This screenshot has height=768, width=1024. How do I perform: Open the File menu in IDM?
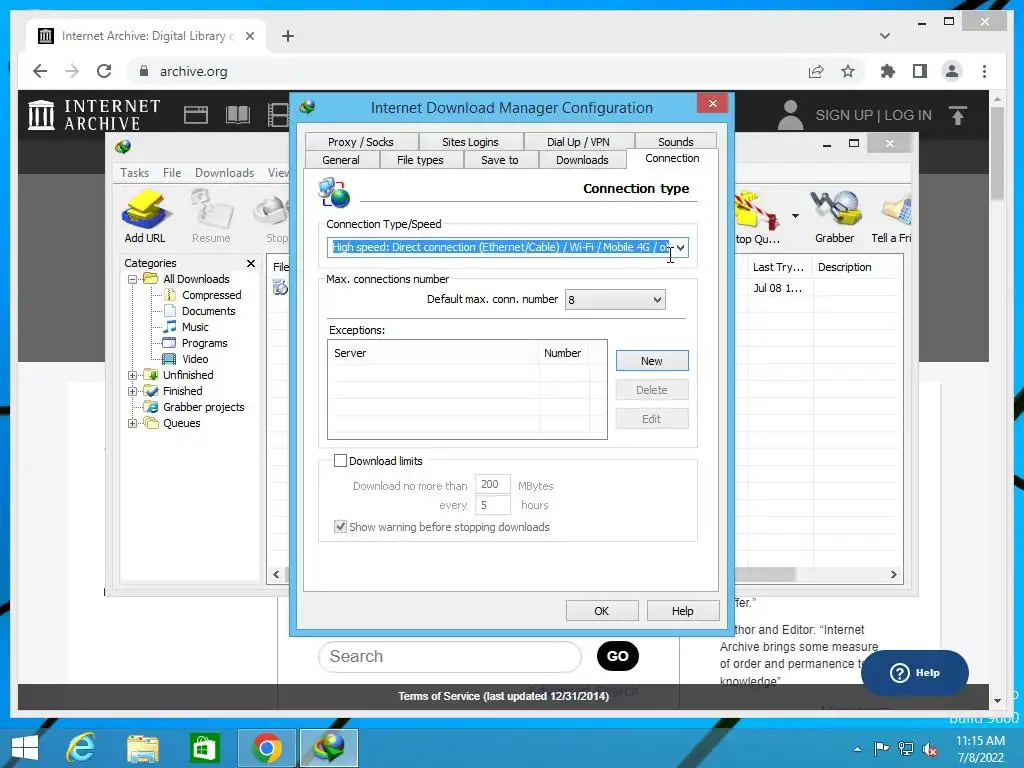click(x=172, y=172)
